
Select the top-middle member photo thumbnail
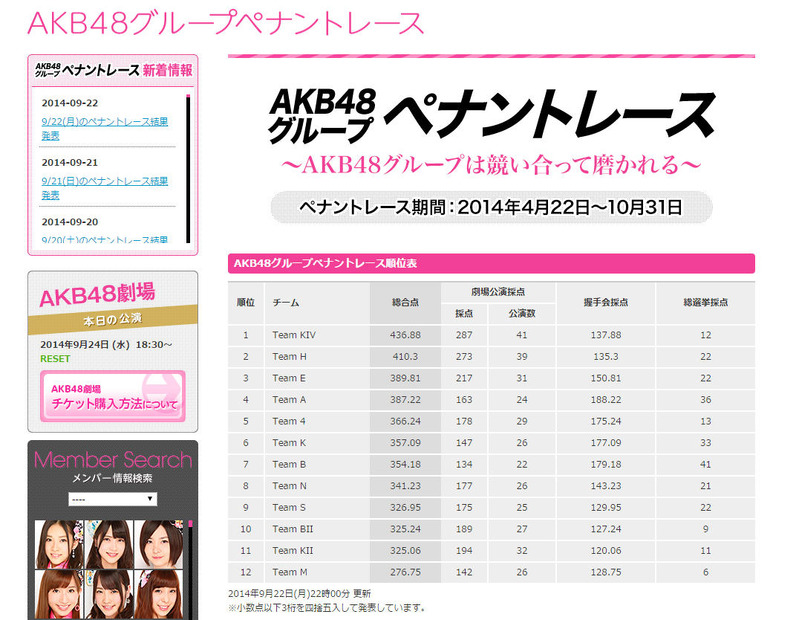click(112, 542)
